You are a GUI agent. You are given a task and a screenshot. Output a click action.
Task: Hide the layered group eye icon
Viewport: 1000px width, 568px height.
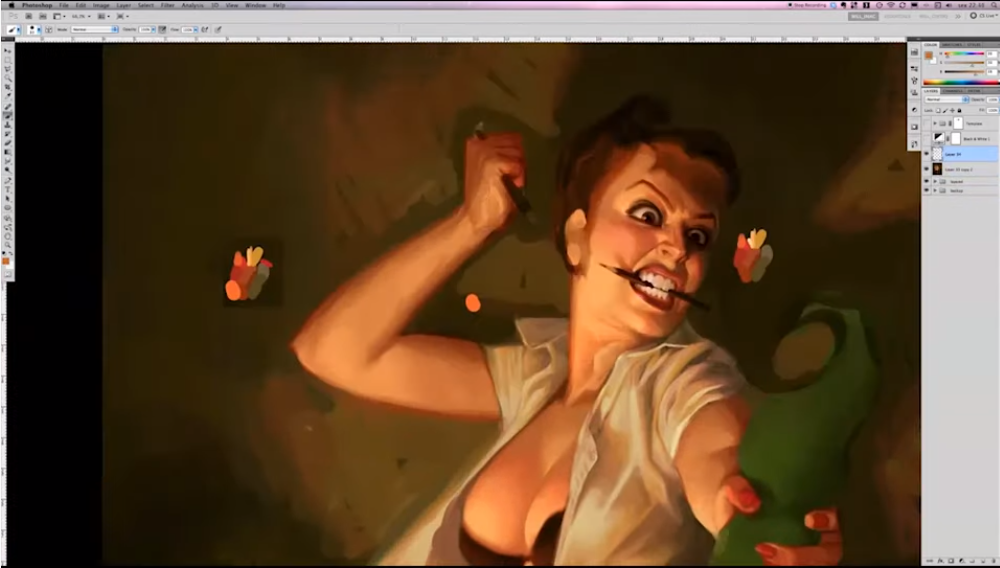point(927,182)
